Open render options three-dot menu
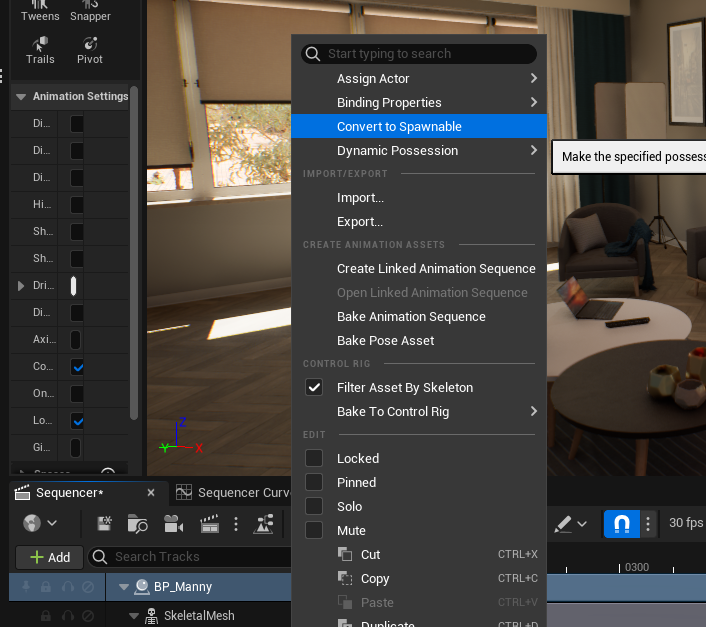This screenshot has width=706, height=627. click(236, 524)
